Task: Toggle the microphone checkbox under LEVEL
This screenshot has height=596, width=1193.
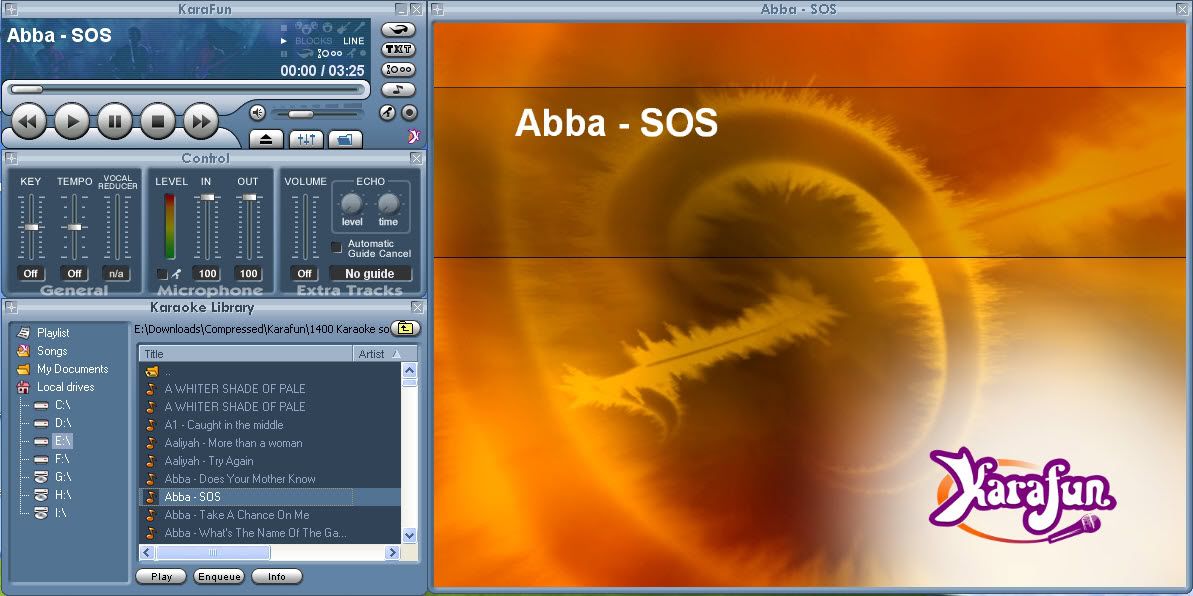Action: [x=162, y=274]
